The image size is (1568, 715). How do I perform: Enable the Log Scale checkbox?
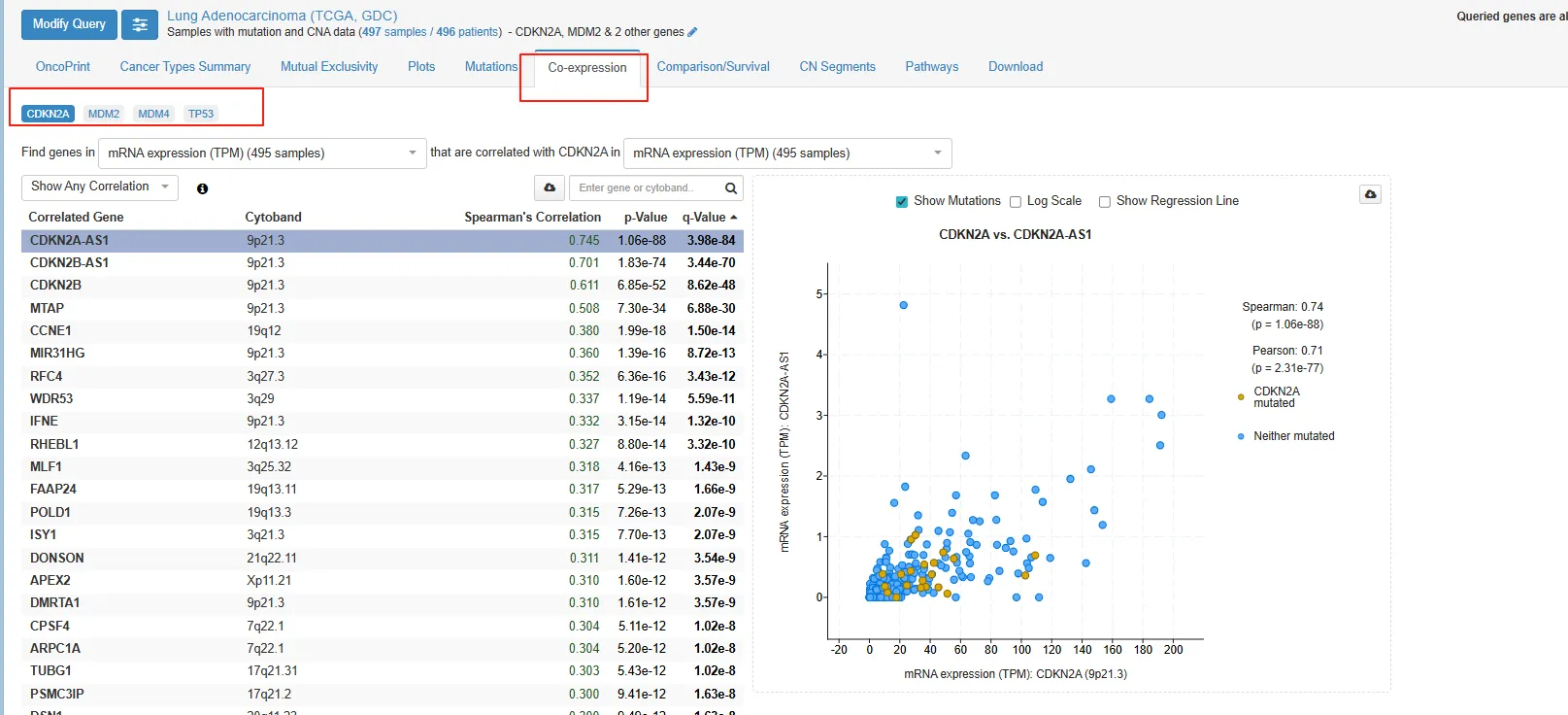1016,201
